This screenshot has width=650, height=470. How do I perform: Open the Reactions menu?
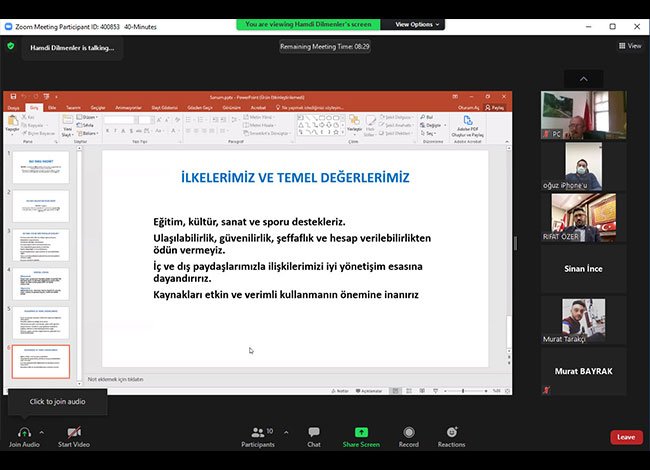click(x=451, y=437)
